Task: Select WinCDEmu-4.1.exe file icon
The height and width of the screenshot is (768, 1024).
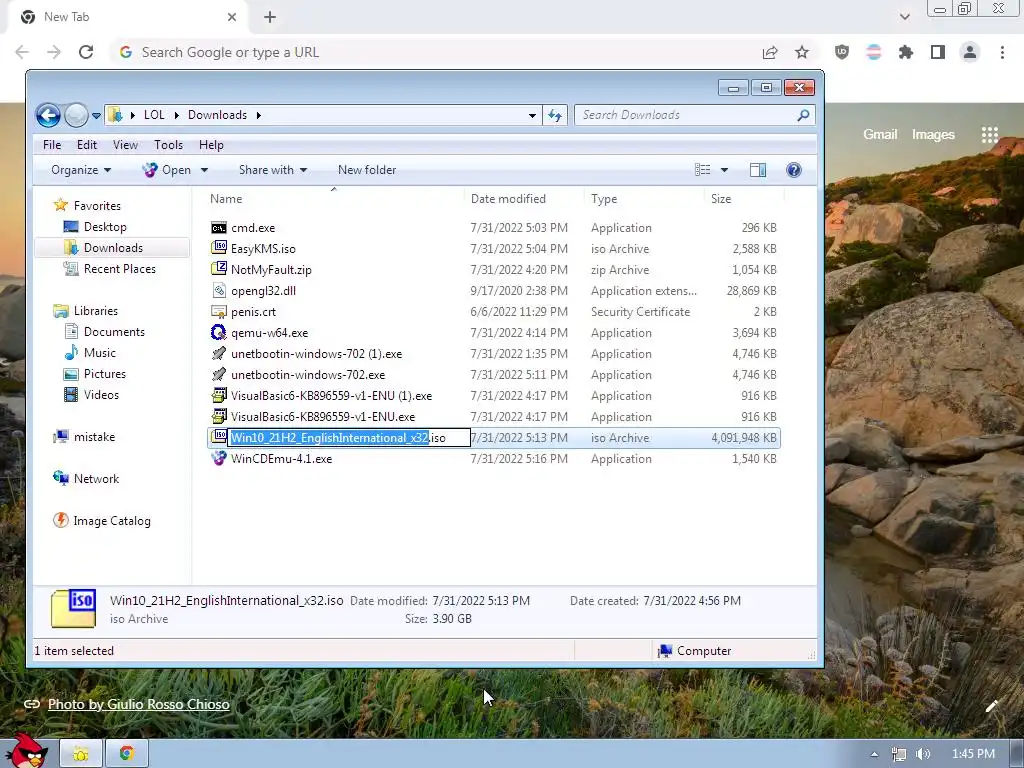Action: point(219,458)
